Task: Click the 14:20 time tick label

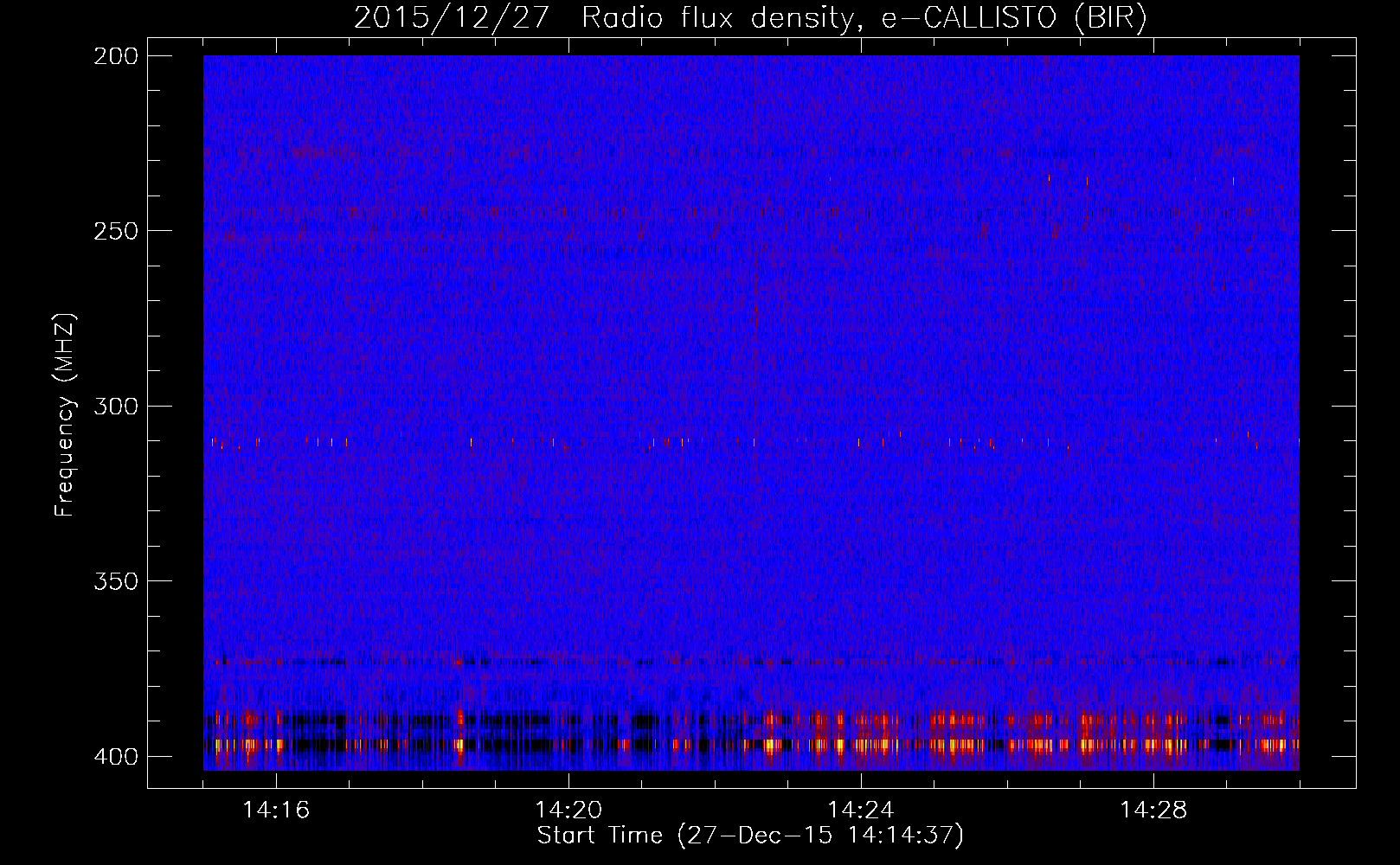Action: pyautogui.click(x=568, y=810)
